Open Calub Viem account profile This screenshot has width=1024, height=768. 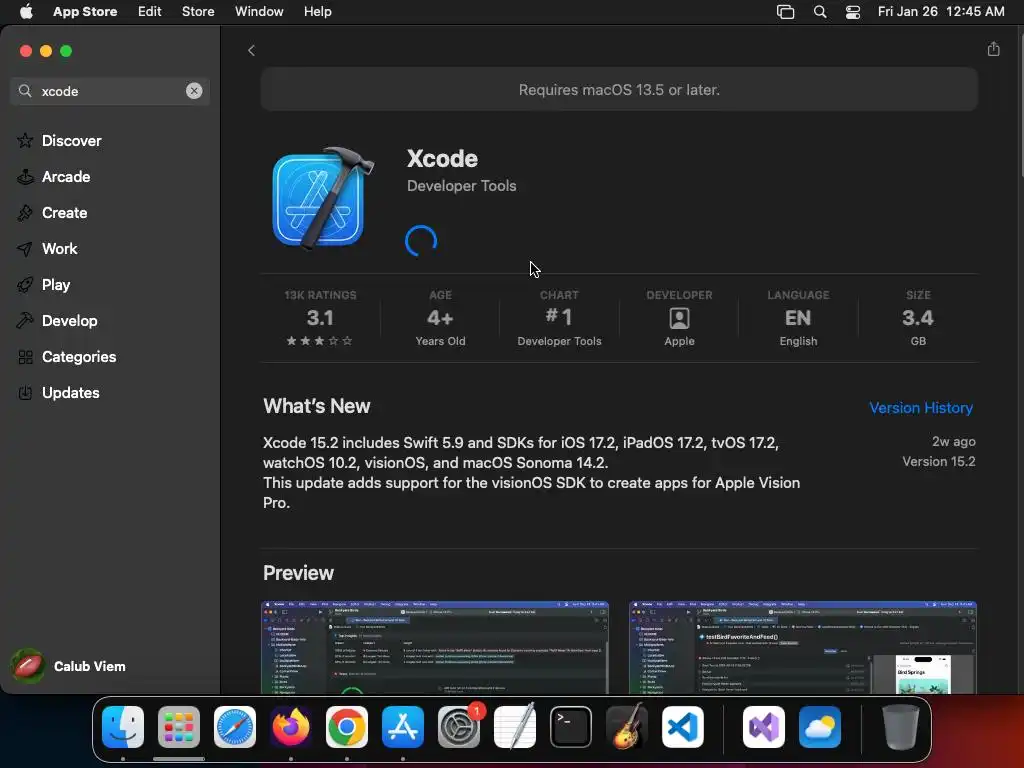[69, 666]
